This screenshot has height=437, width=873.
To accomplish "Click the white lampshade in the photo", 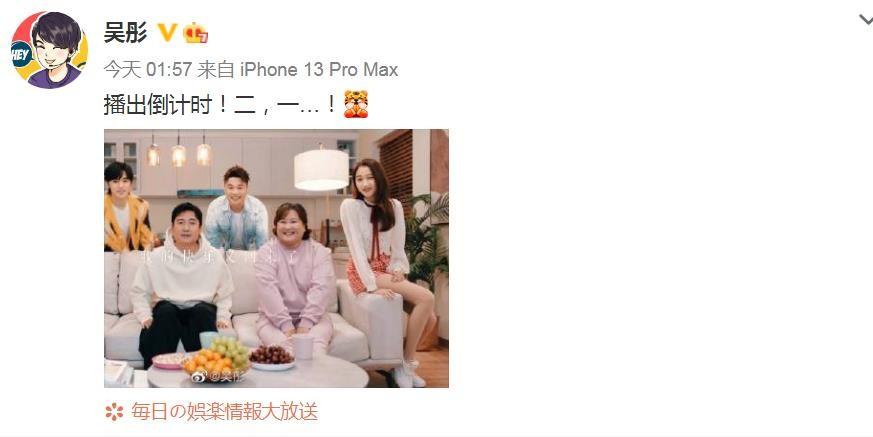I will [321, 169].
